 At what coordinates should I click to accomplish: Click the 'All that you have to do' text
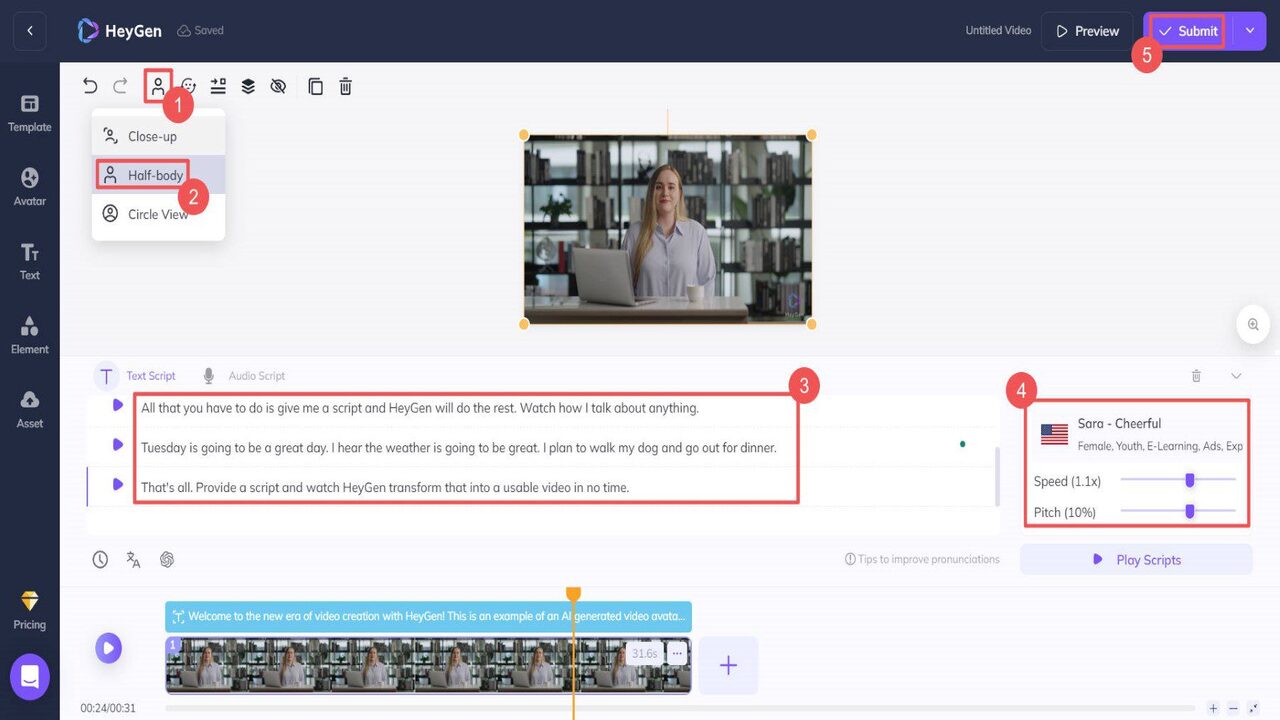(420, 408)
